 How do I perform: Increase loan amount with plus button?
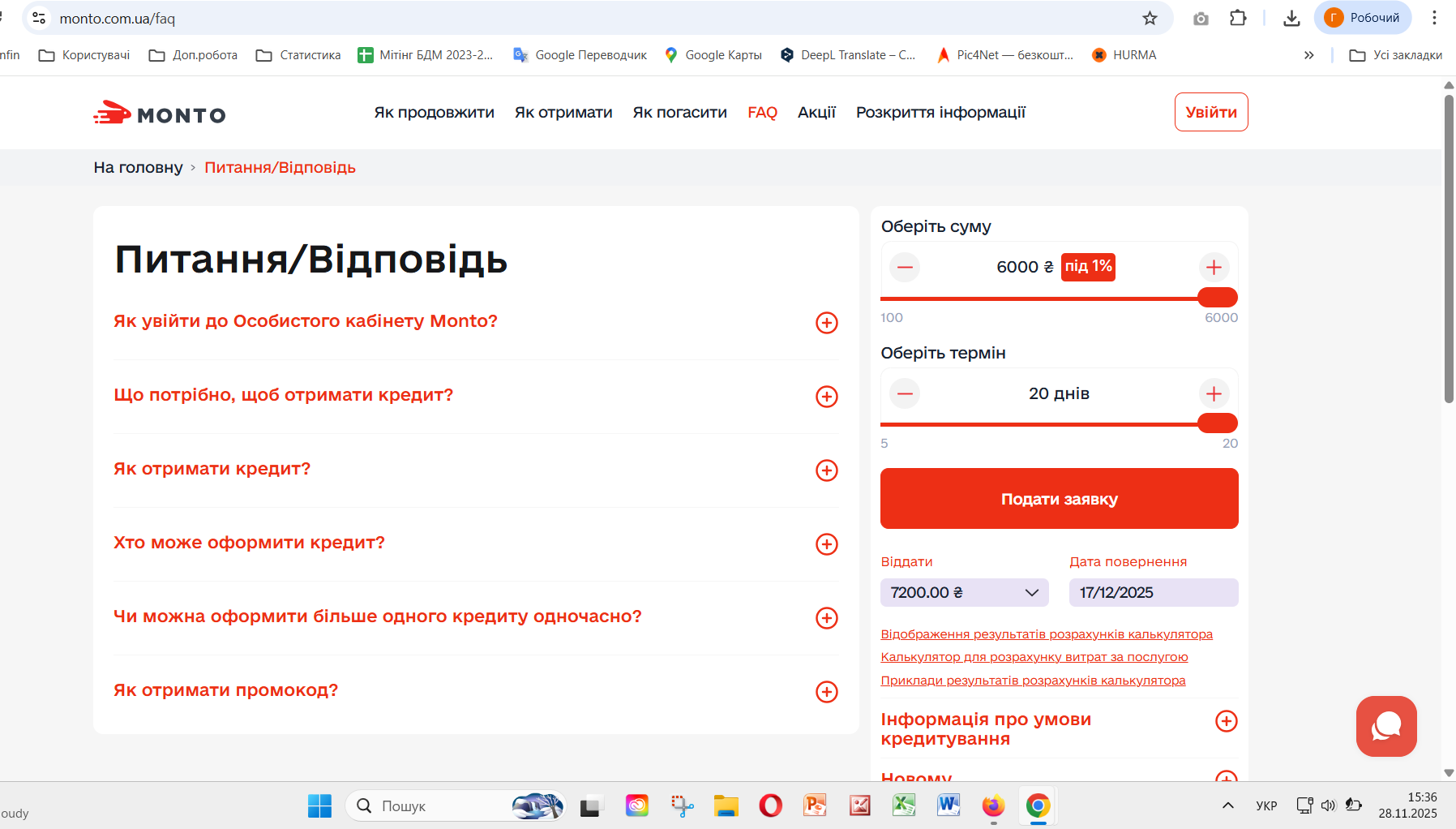[1214, 267]
